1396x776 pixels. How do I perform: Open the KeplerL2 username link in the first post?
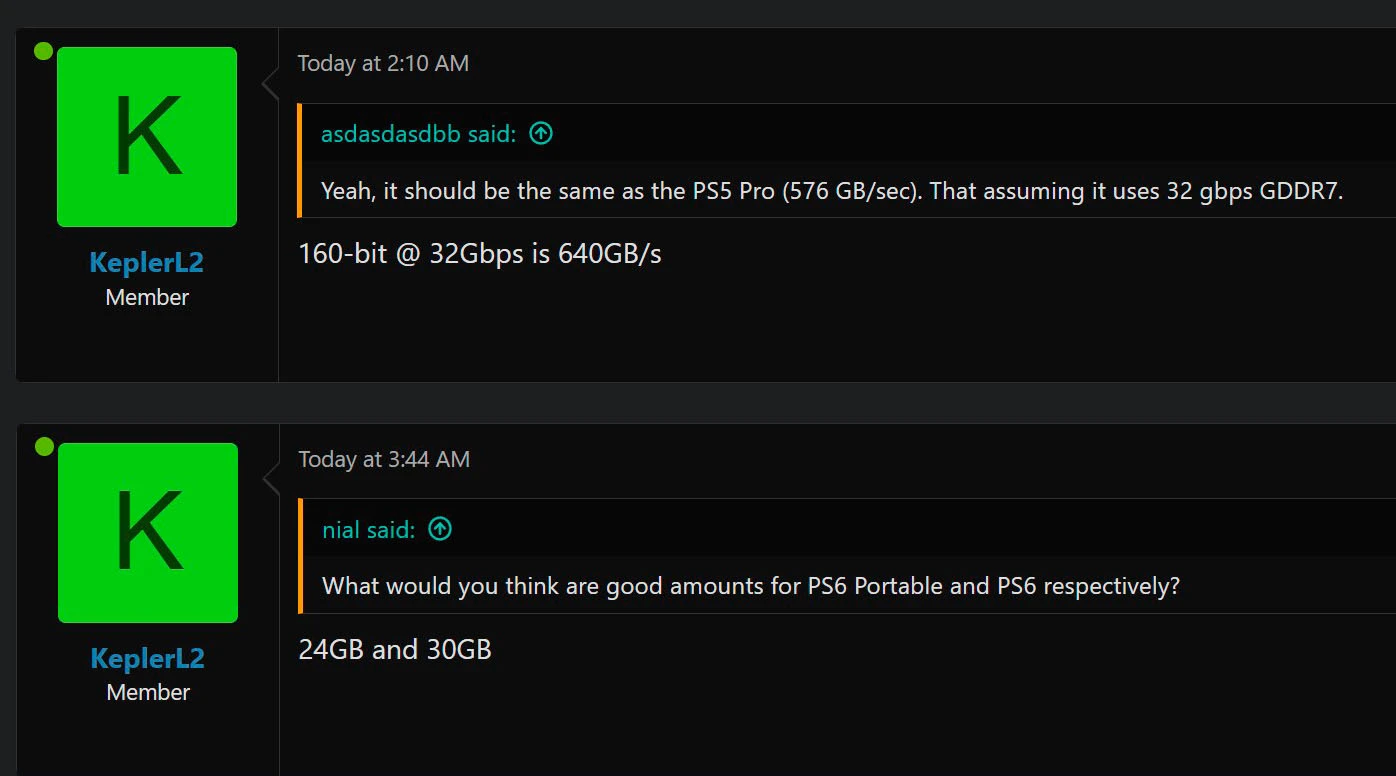click(147, 263)
